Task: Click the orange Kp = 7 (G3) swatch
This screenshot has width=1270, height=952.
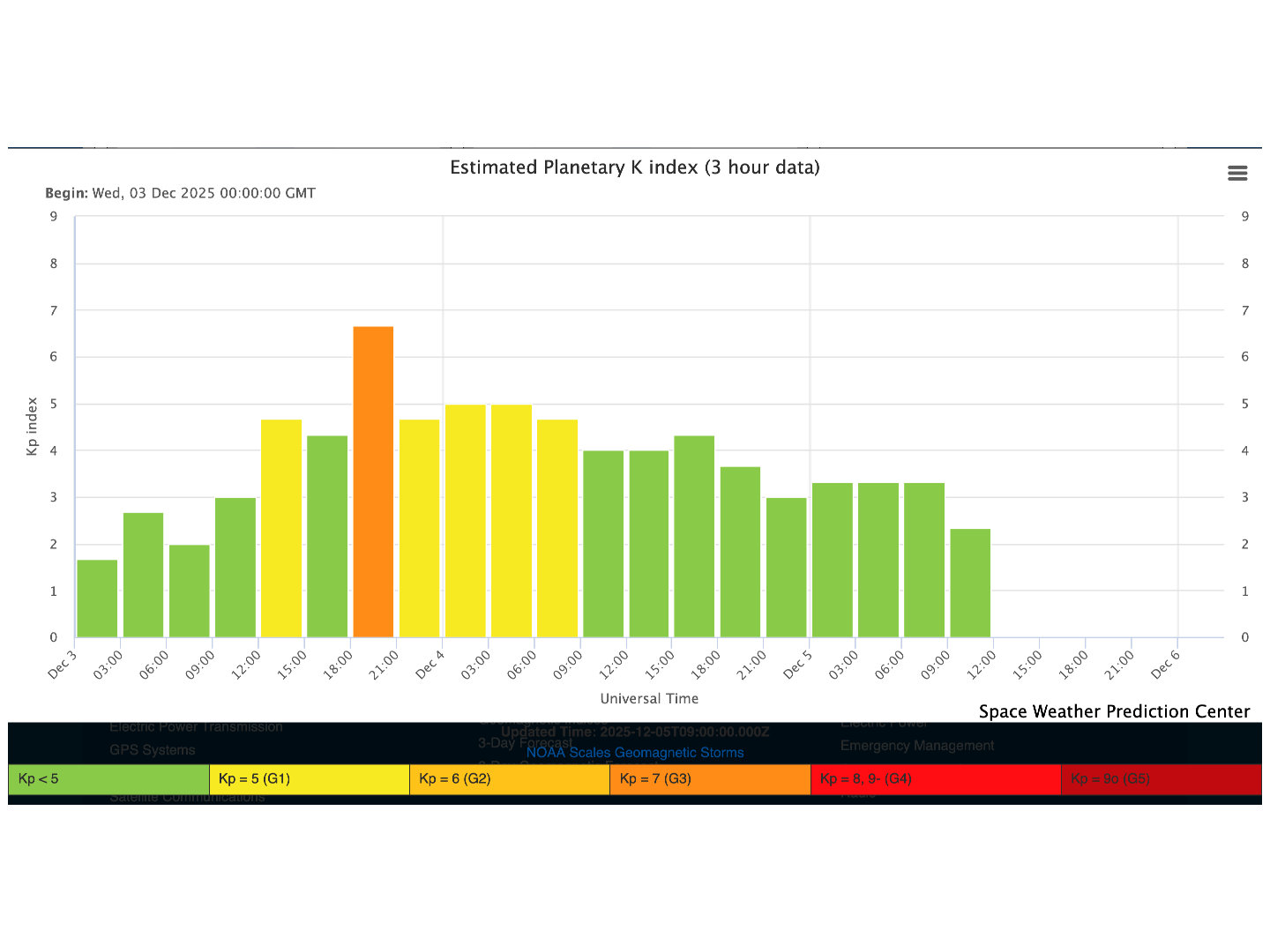Action: (709, 779)
